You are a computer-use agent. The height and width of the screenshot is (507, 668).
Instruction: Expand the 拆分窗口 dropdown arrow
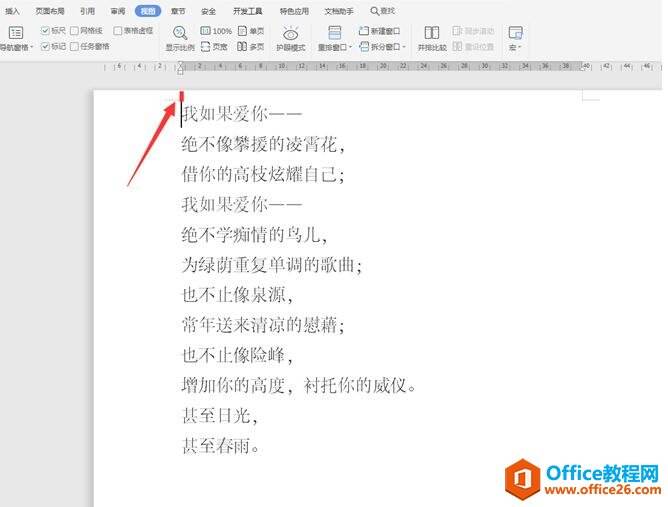[404, 47]
